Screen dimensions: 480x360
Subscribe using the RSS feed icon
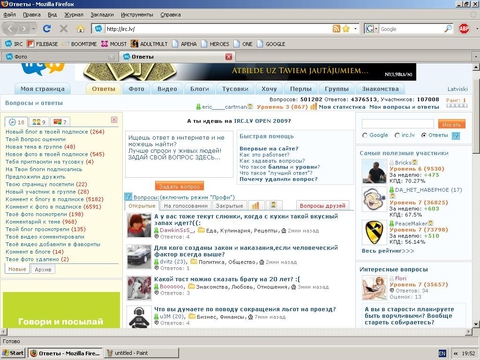coord(337,29)
